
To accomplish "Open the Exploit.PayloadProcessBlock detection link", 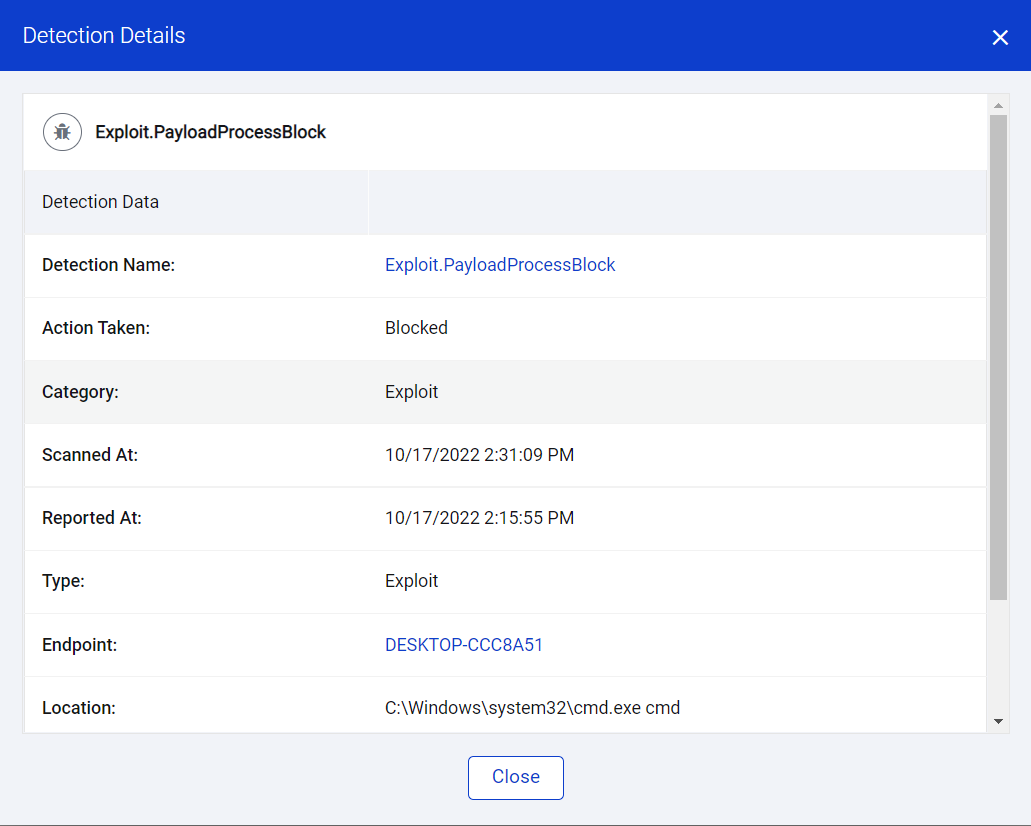I will [x=500, y=264].
